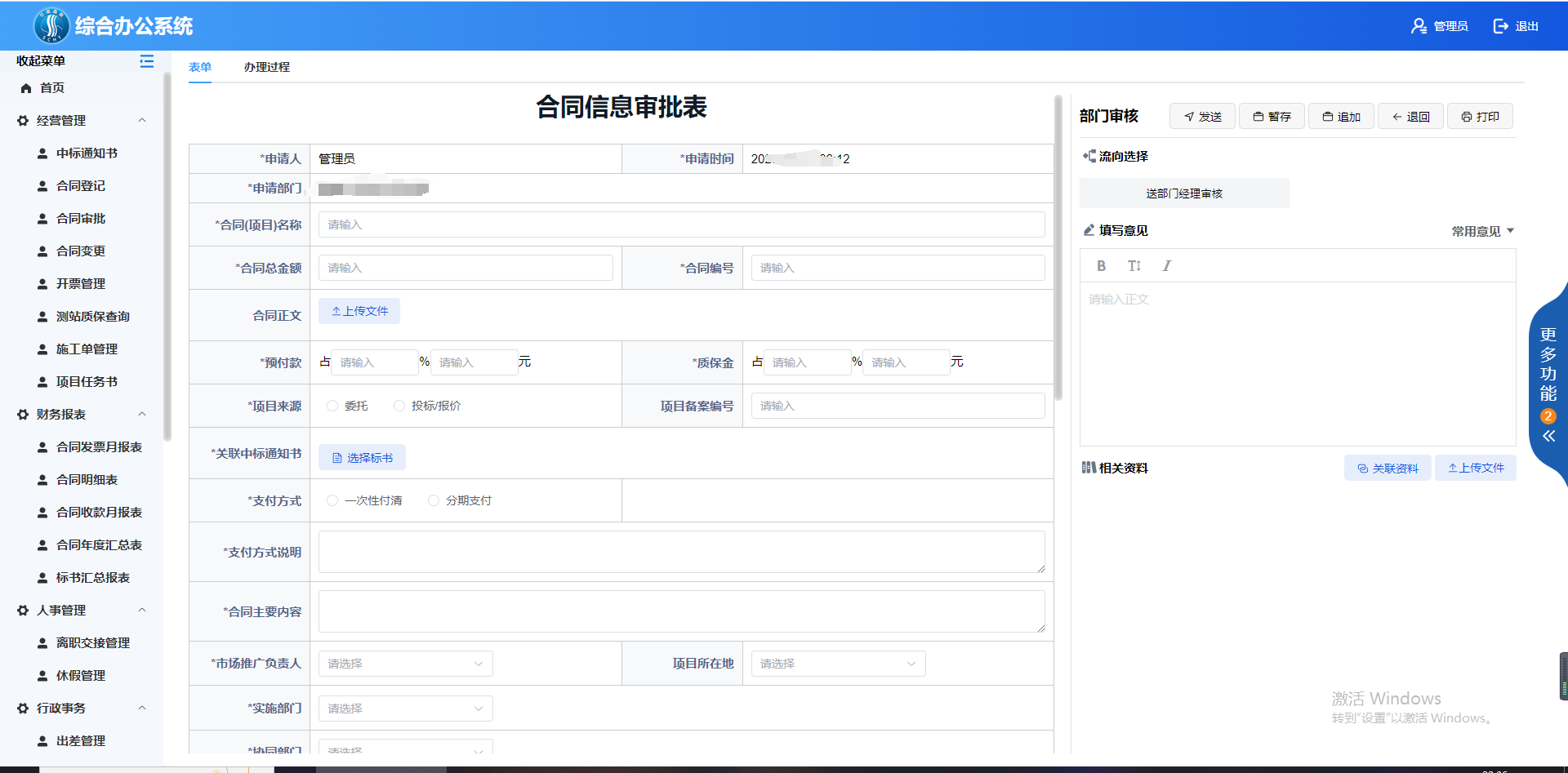Select 委托 as project source

[332, 406]
